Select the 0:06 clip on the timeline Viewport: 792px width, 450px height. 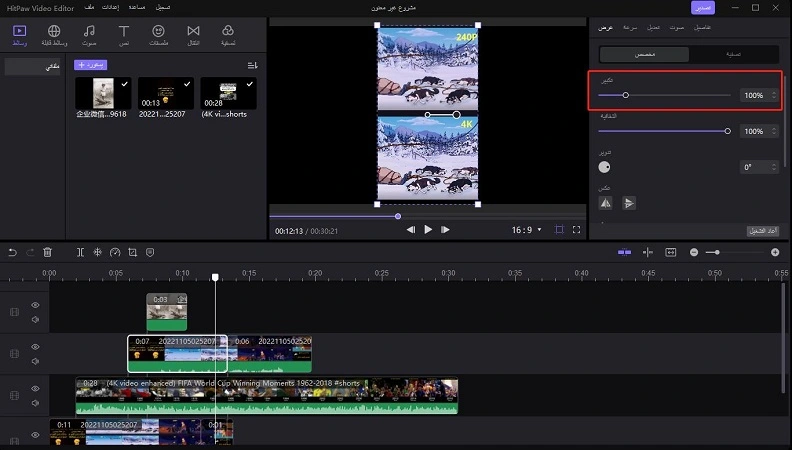[270, 354]
